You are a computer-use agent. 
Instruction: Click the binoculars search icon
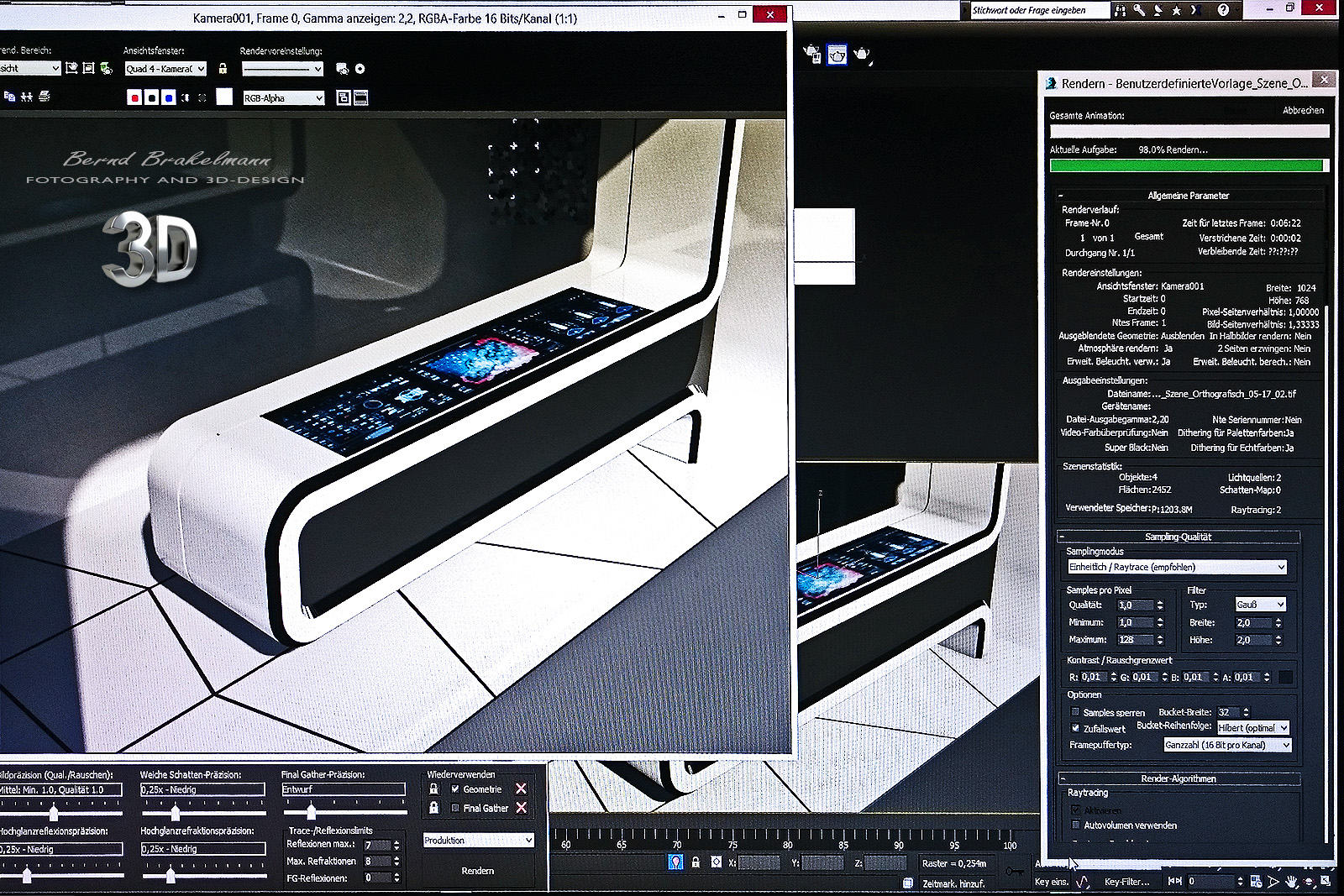1120,10
